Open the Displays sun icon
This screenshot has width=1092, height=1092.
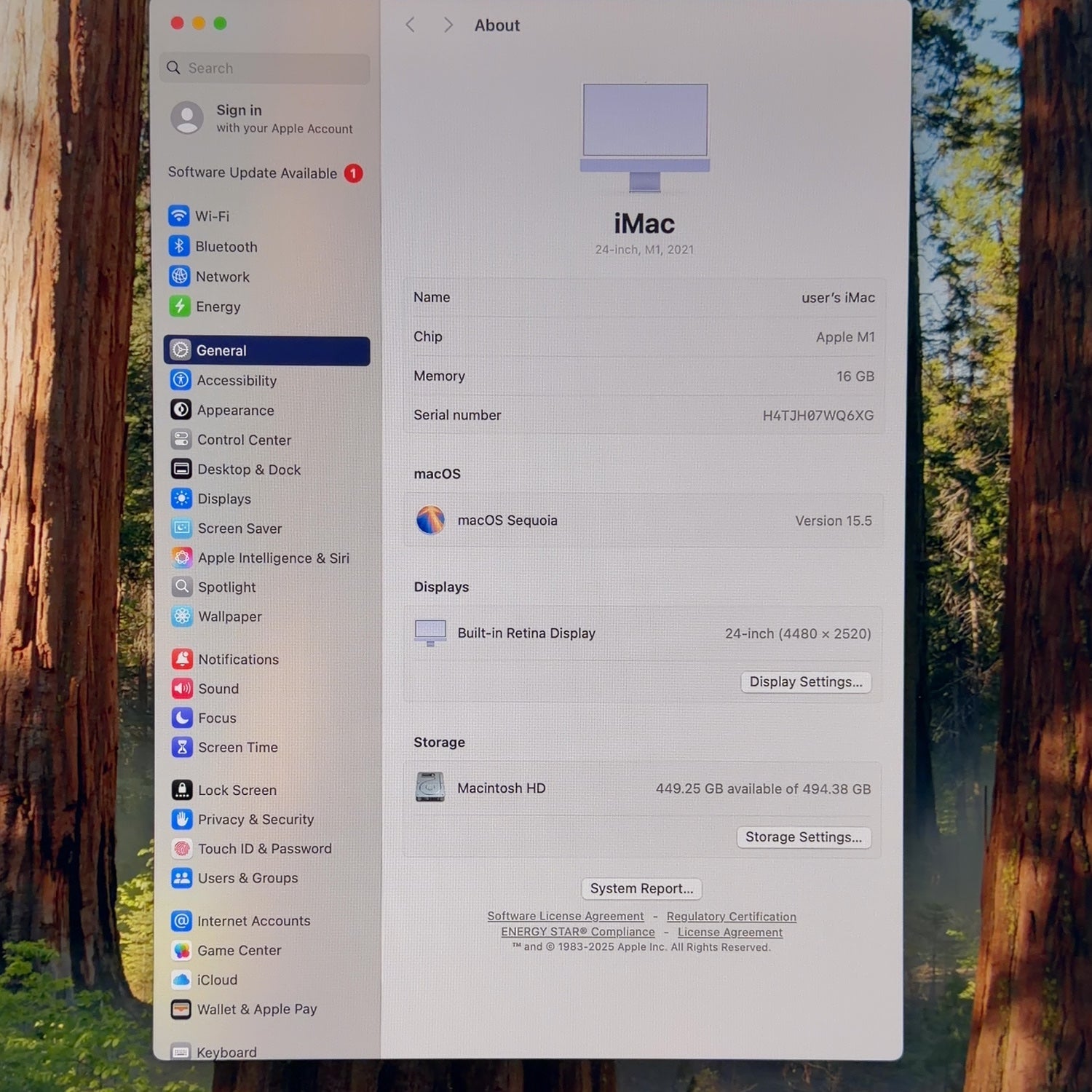pyautogui.click(x=181, y=499)
